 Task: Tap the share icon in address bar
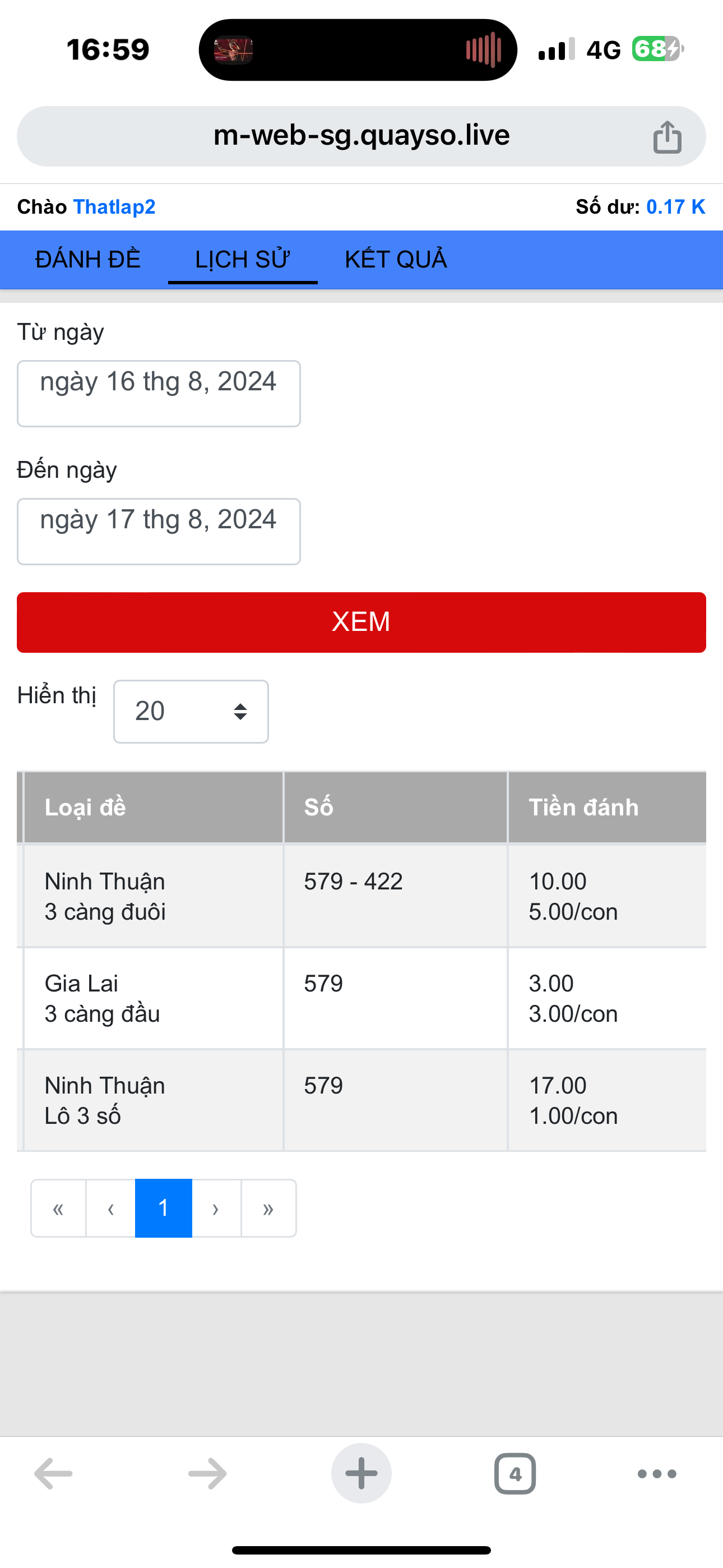tap(667, 136)
